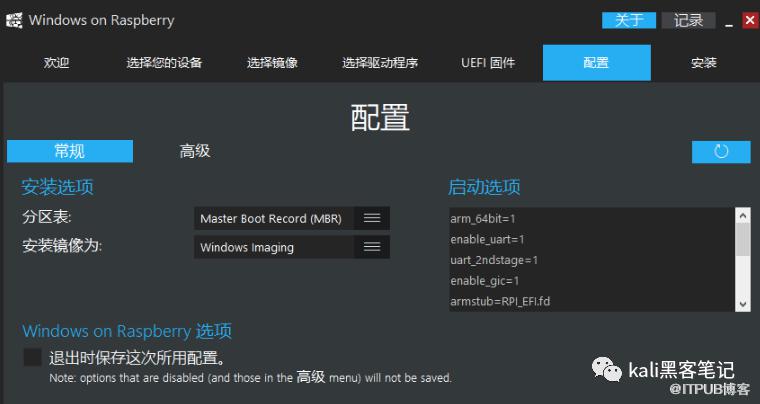Click boot options scrollbar up arrow

click(743, 215)
